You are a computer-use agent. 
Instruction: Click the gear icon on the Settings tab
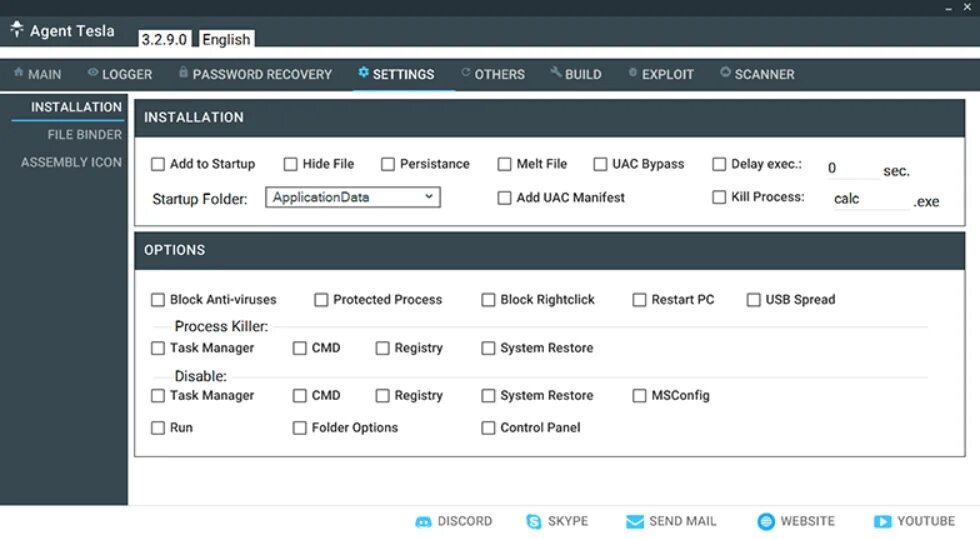point(363,73)
